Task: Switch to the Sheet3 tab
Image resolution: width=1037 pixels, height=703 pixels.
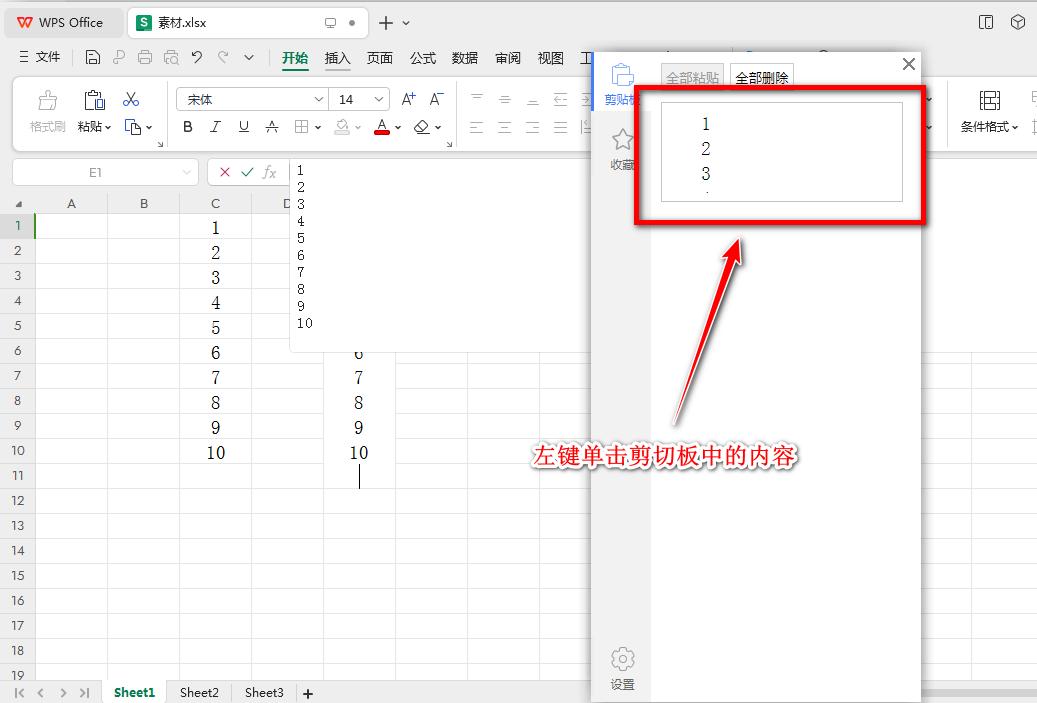Action: 264,692
